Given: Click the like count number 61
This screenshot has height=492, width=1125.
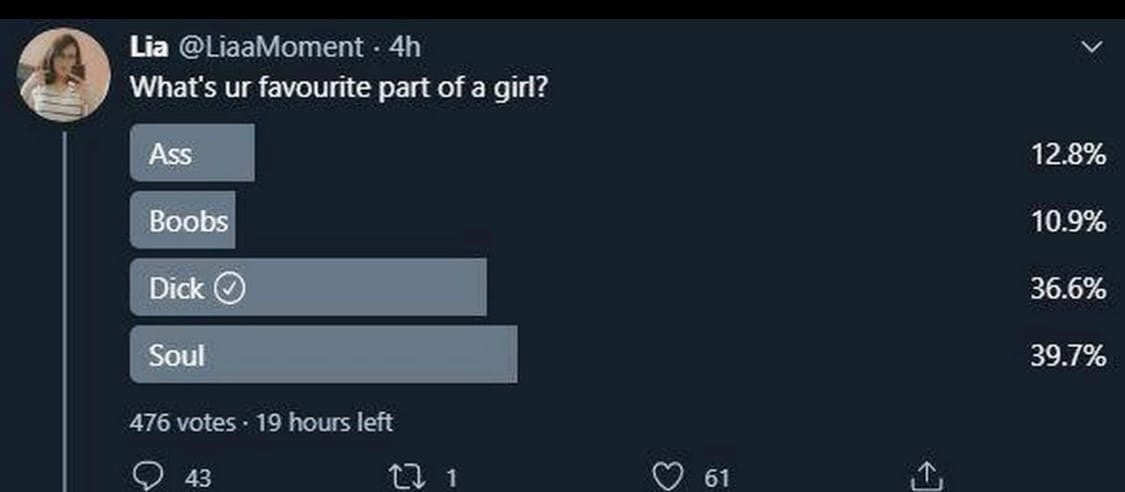Looking at the screenshot, I should tap(716, 478).
